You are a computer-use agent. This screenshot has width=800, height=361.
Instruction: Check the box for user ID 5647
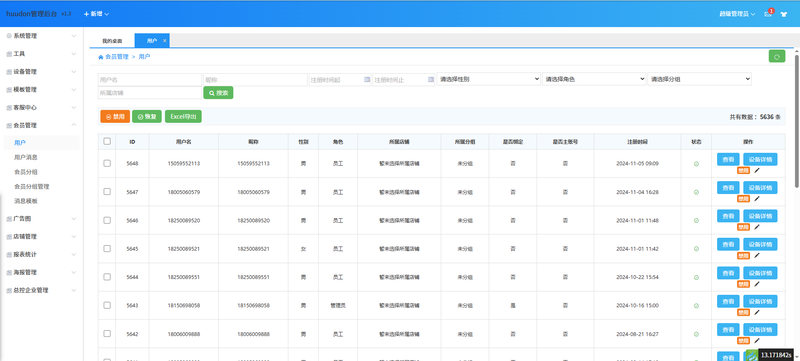point(107,192)
